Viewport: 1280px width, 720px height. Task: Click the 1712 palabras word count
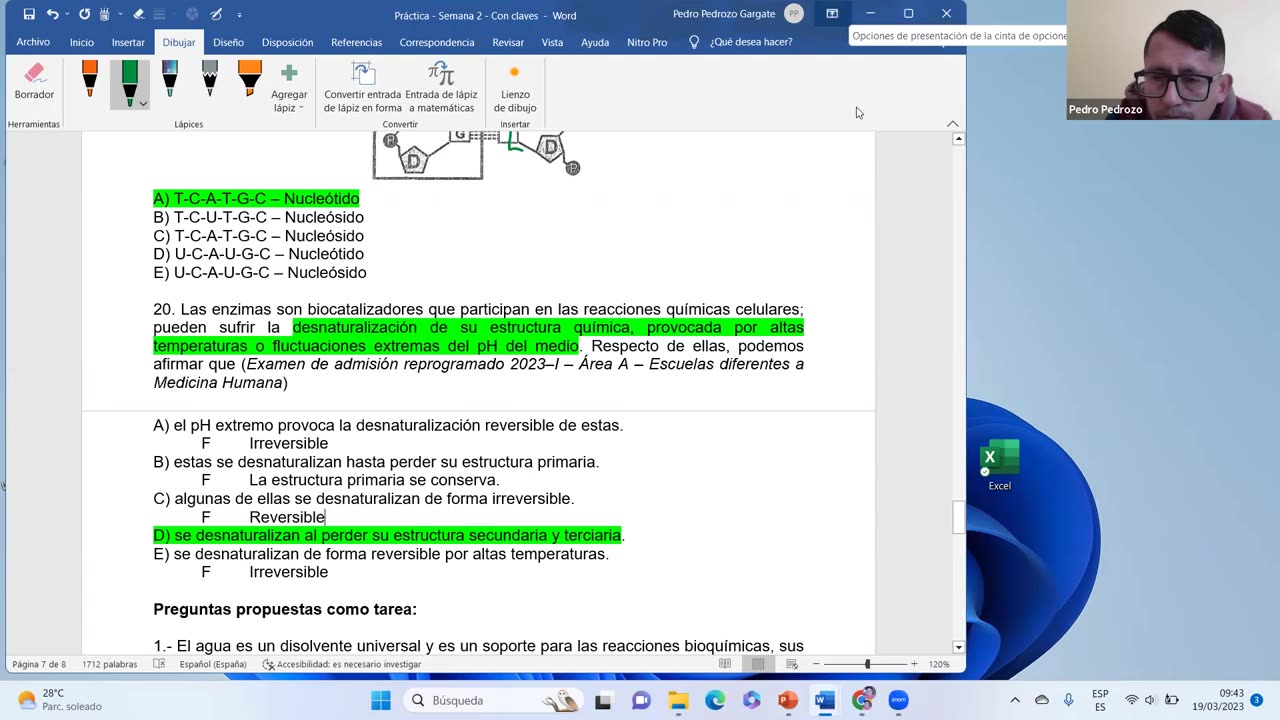click(109, 664)
